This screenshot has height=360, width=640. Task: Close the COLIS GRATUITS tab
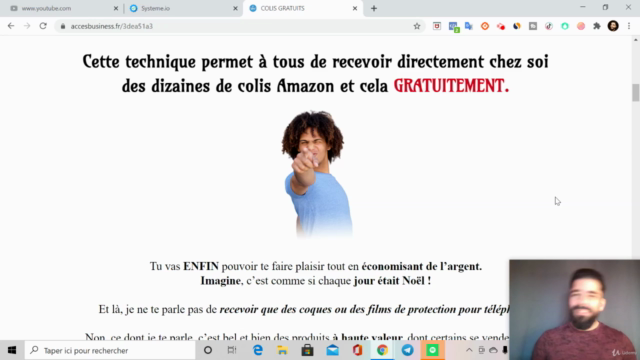(355, 8)
